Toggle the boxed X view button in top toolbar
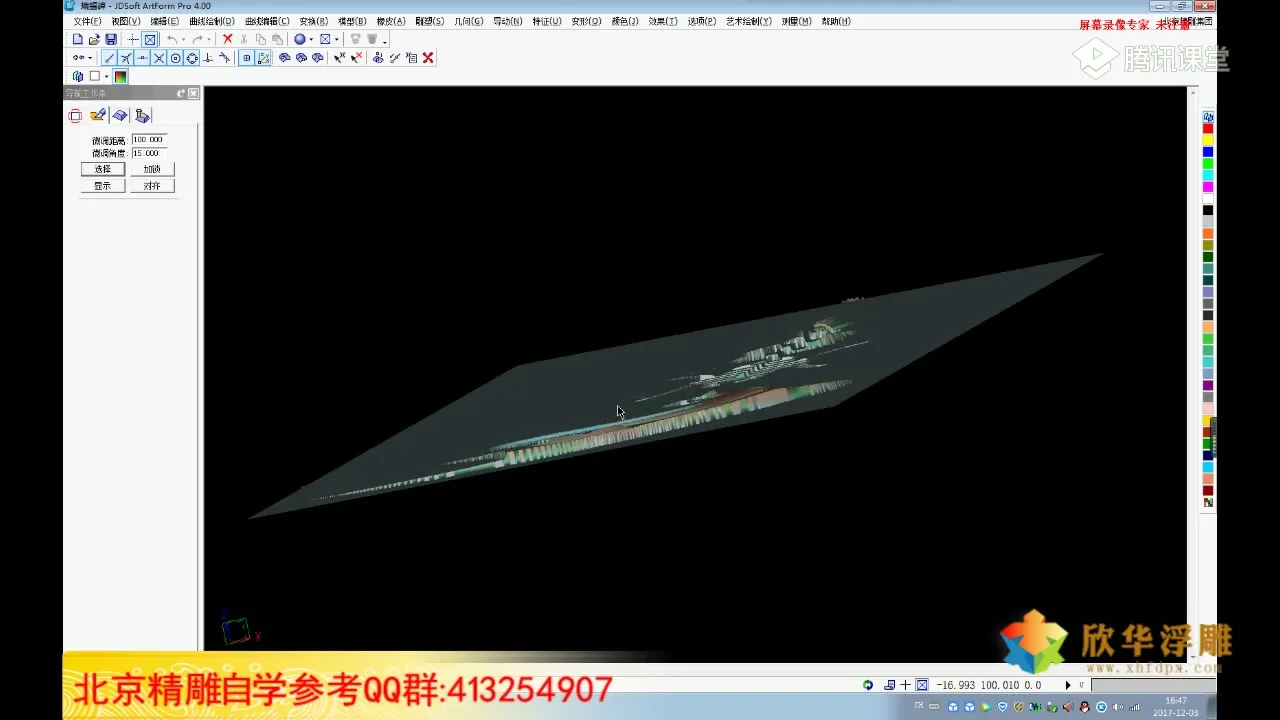Image resolution: width=1280 pixels, height=720 pixels. [149, 39]
